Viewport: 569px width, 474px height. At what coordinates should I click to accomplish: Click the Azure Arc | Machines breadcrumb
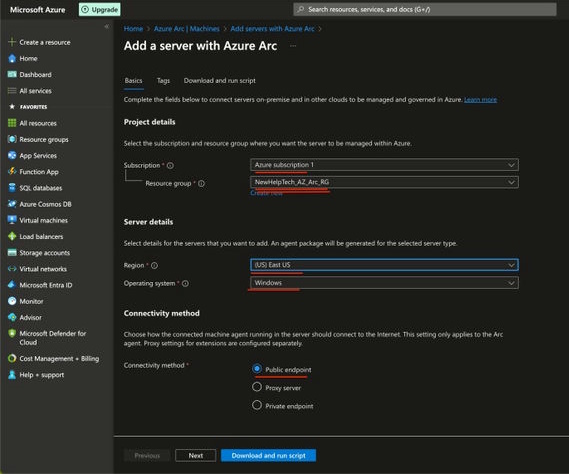187,29
